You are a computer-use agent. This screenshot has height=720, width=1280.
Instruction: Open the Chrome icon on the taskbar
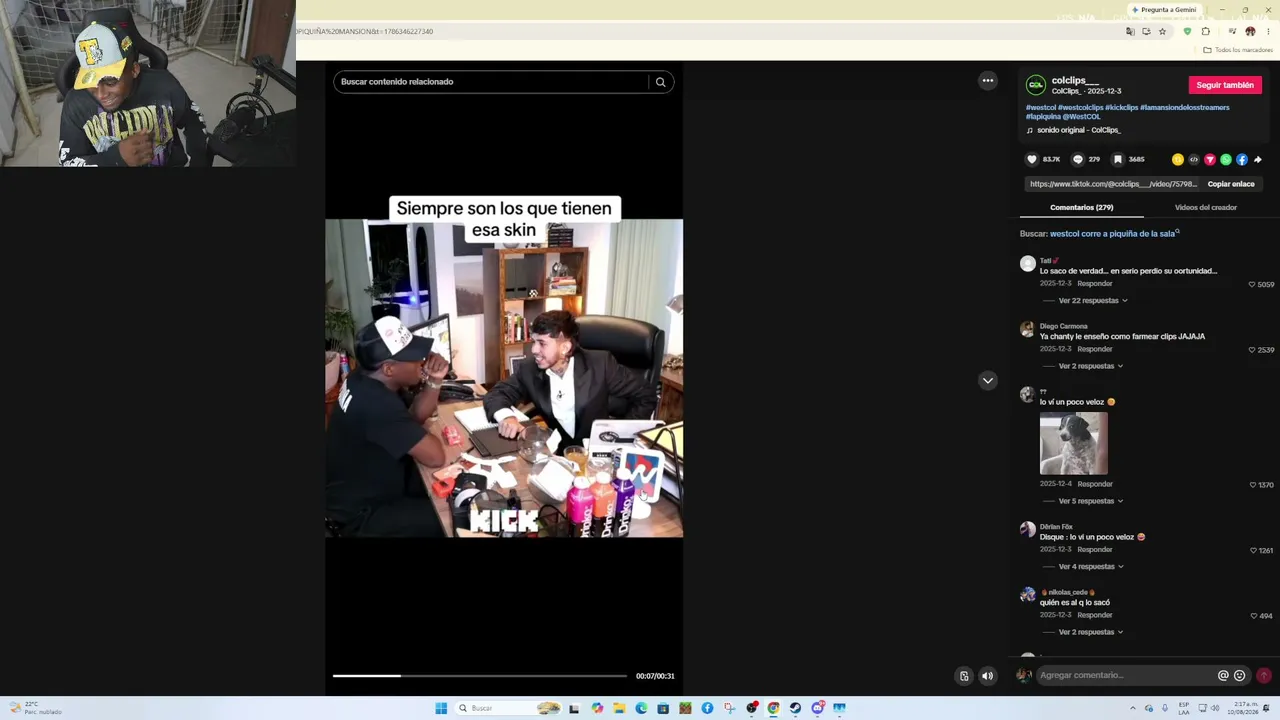(773, 708)
